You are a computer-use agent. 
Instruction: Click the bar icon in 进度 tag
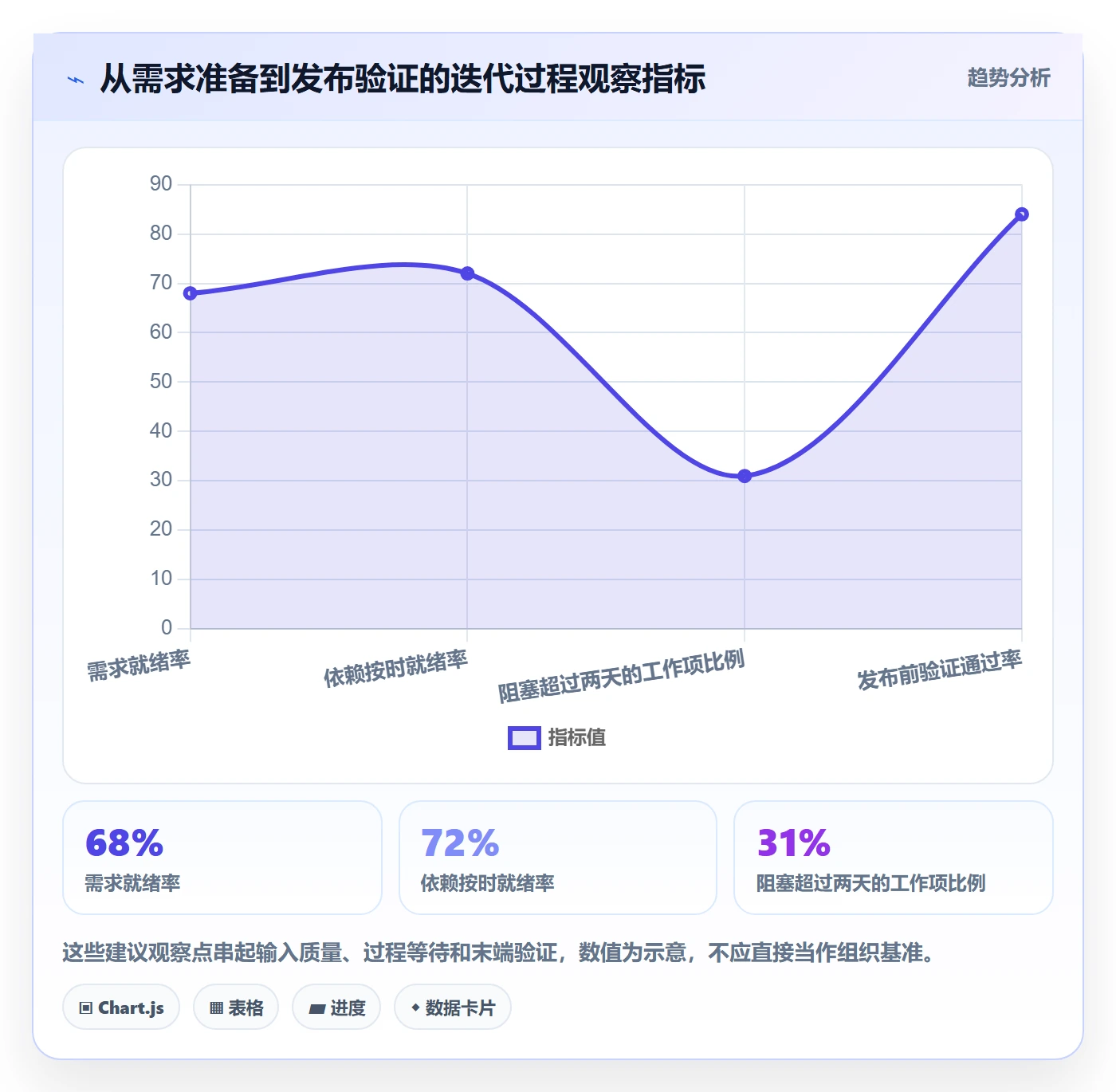click(x=316, y=1009)
